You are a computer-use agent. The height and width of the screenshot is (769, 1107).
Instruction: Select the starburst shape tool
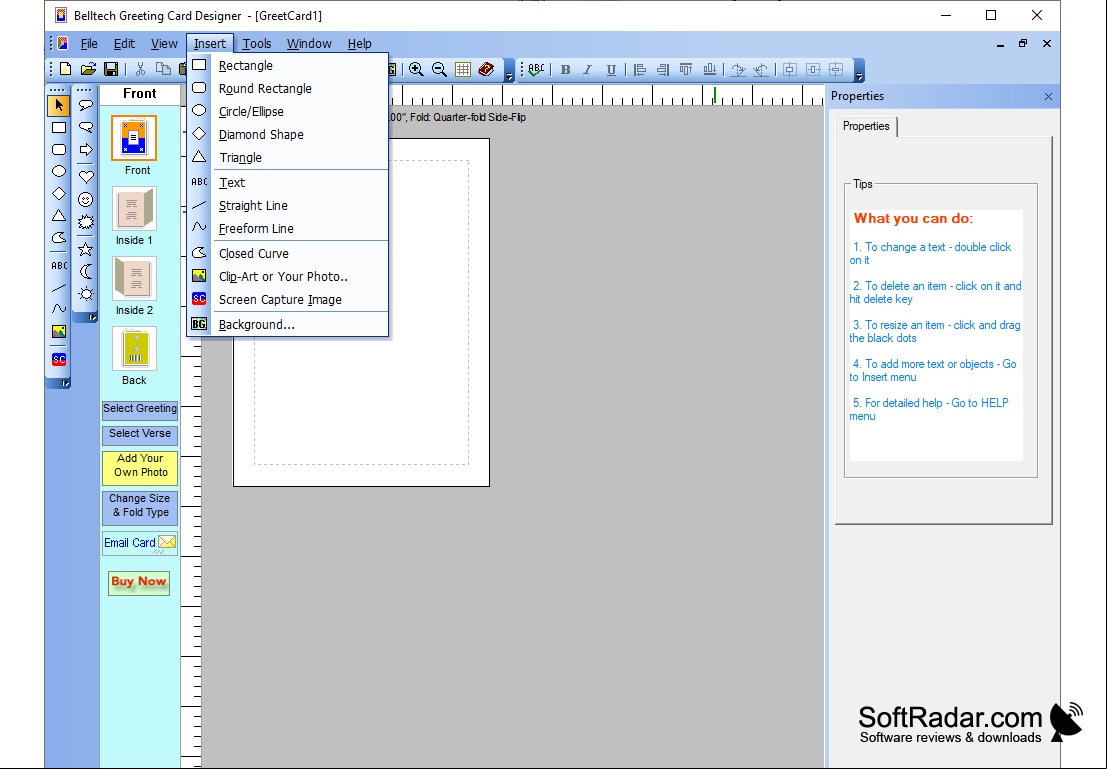85,222
